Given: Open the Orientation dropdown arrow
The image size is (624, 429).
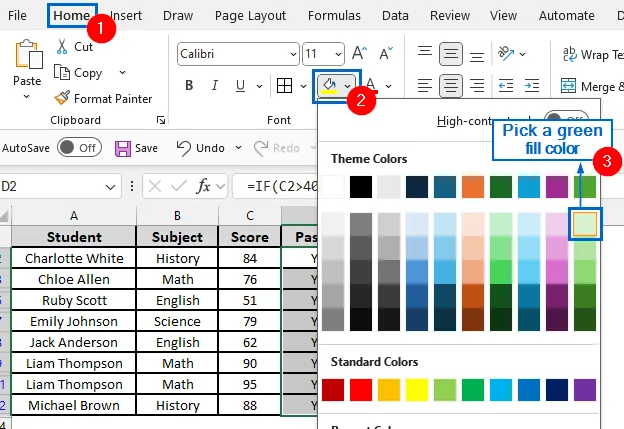Looking at the screenshot, I should click(x=523, y=54).
